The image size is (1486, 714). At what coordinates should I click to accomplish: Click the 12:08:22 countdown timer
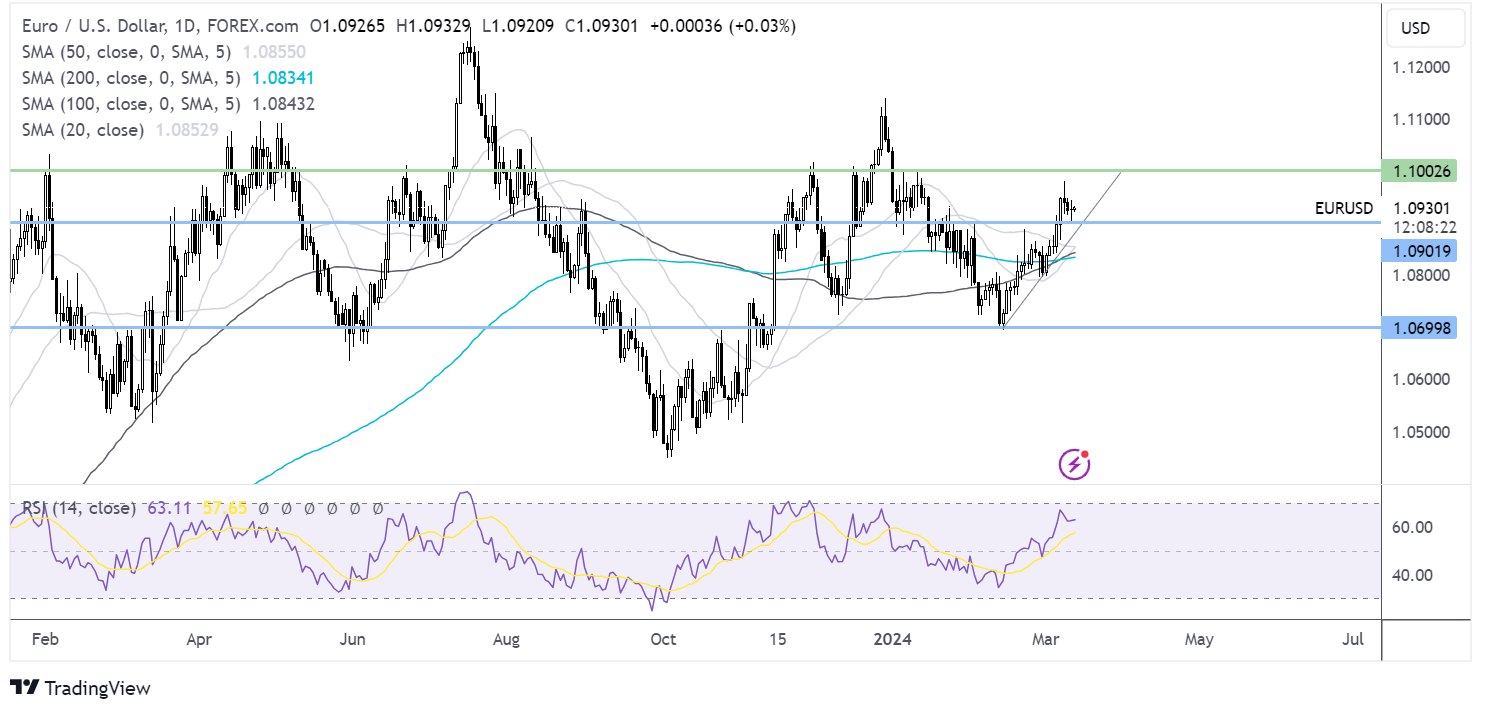[x=1427, y=227]
